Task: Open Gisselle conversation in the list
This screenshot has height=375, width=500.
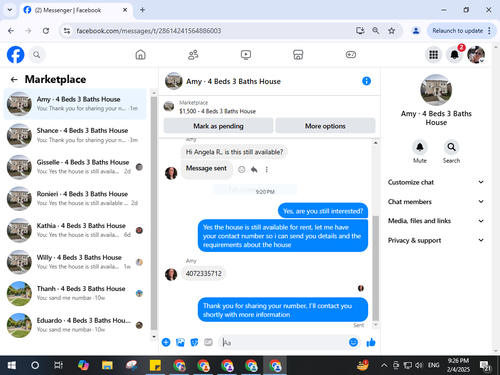Action: pyautogui.click(x=75, y=167)
